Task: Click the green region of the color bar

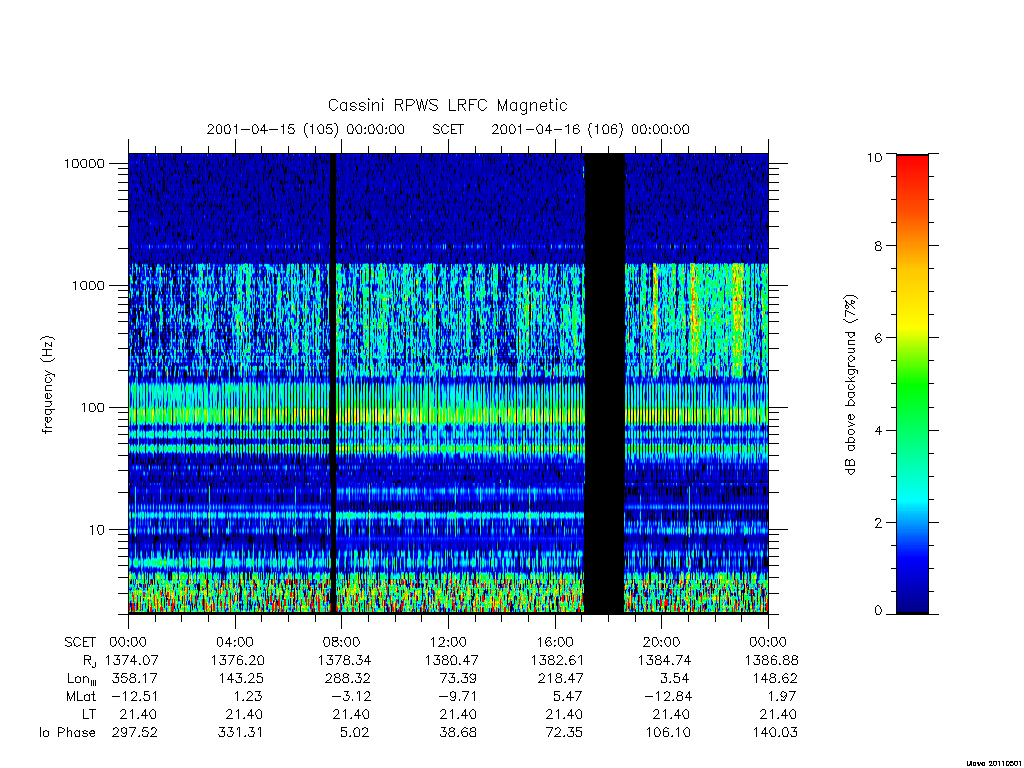Action: pos(912,385)
